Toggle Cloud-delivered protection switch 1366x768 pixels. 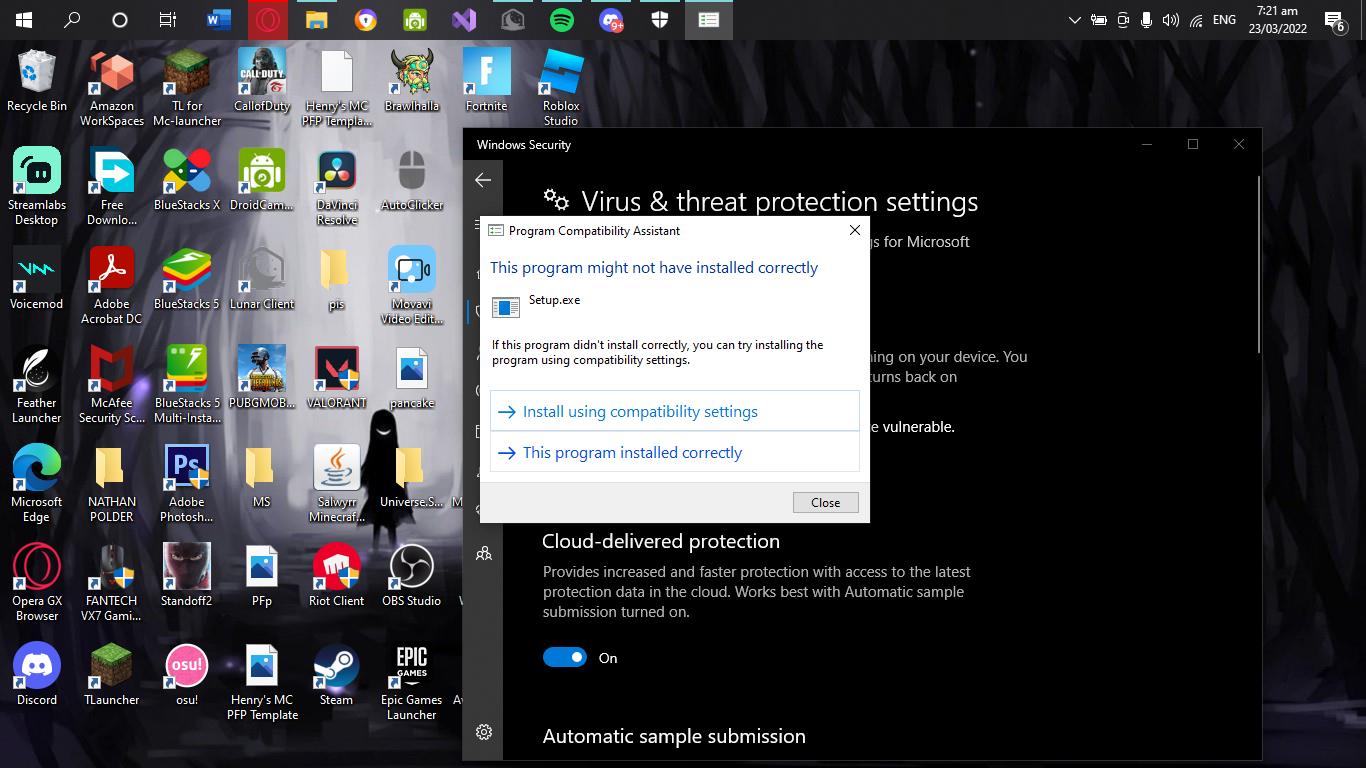[x=565, y=657]
